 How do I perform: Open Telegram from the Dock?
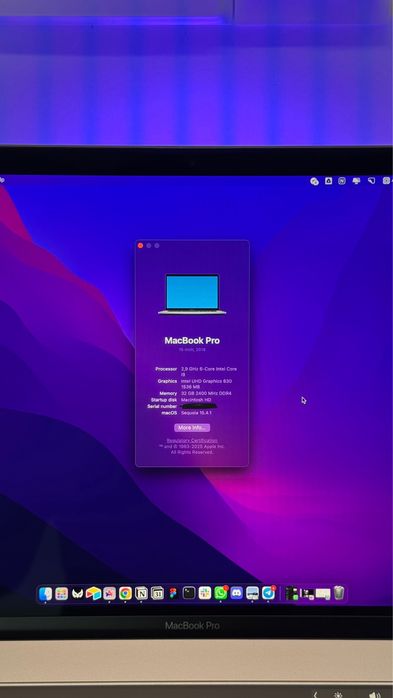[x=268, y=593]
